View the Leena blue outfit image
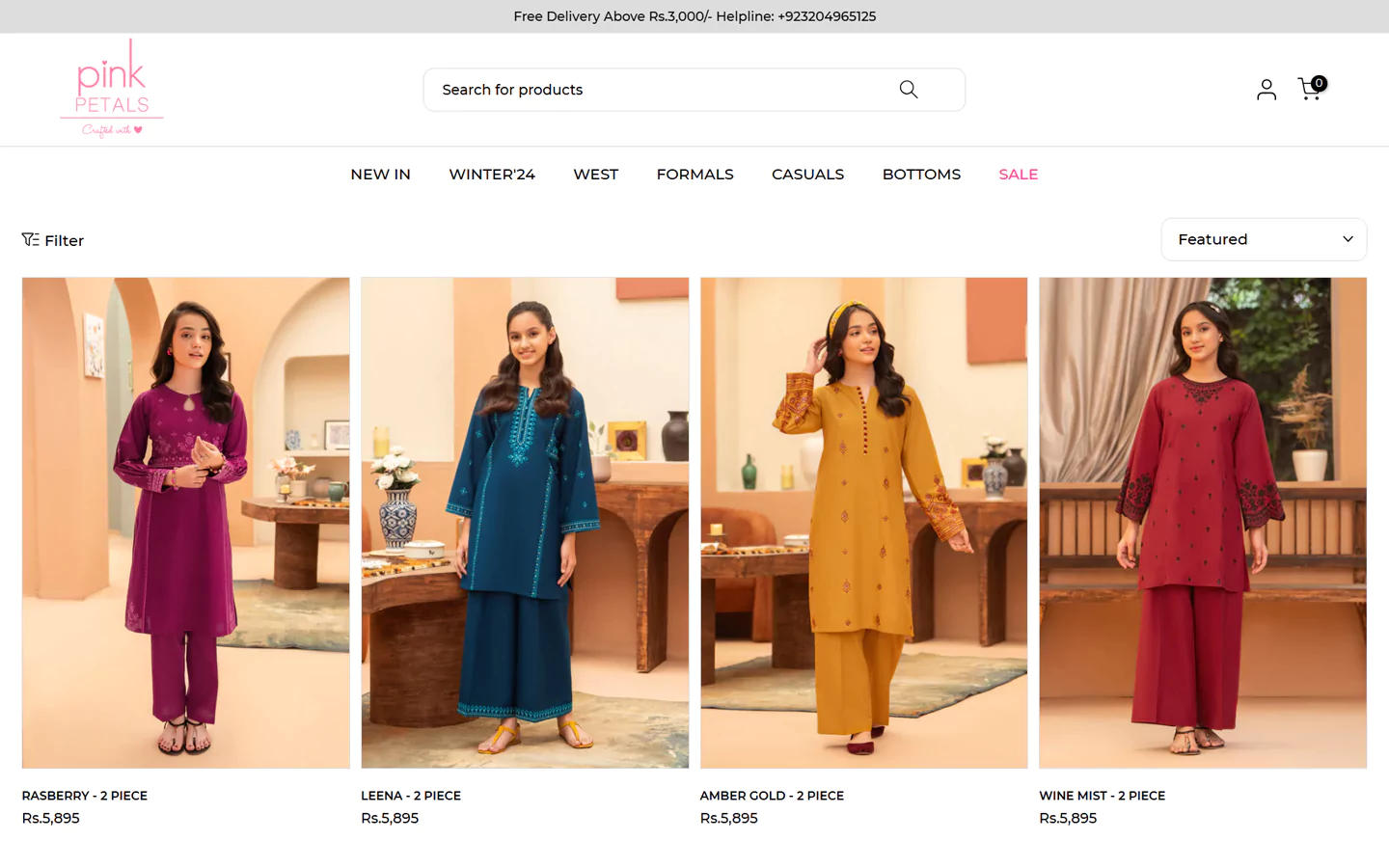 (x=525, y=522)
